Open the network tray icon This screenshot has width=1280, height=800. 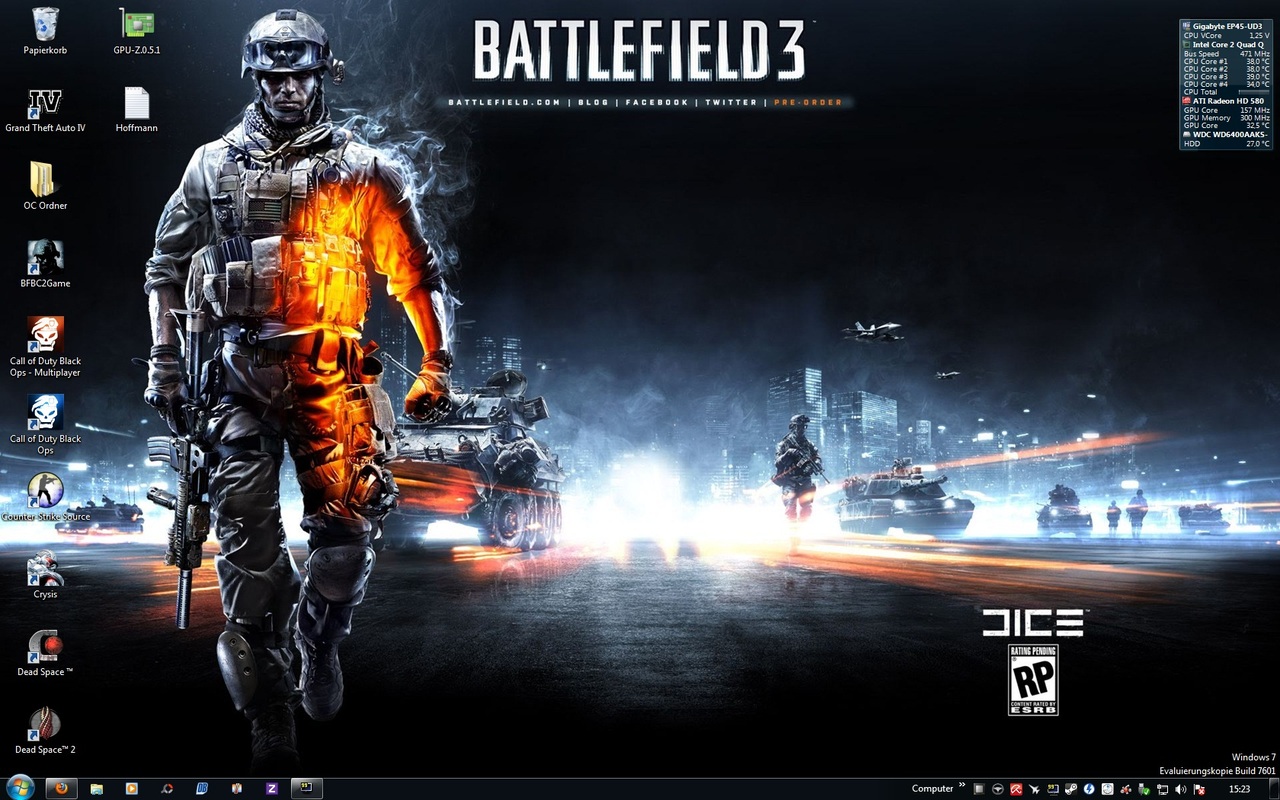click(1161, 789)
